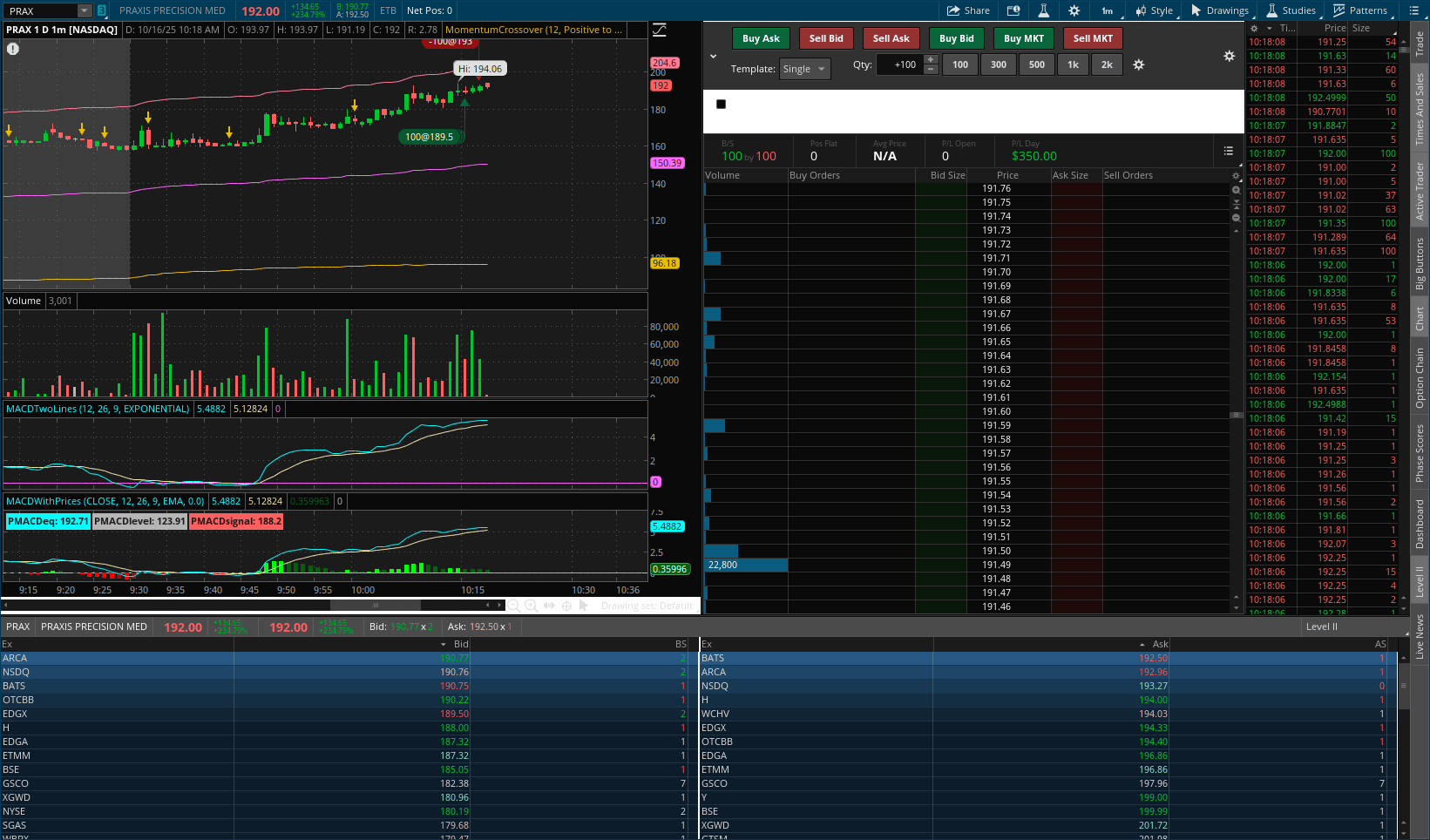Screen dimensions: 1430x840
Task: Click the Drawings cursor tool
Action: [x=1219, y=10]
